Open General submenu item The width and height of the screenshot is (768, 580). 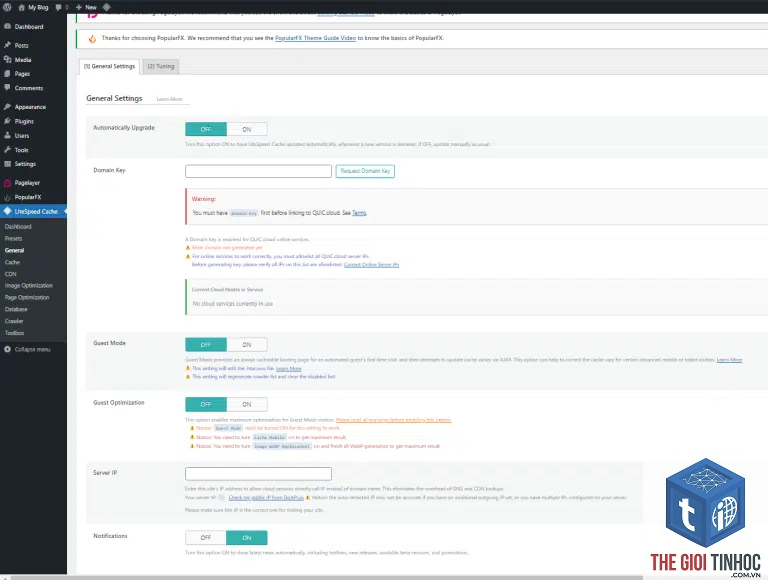tap(14, 250)
